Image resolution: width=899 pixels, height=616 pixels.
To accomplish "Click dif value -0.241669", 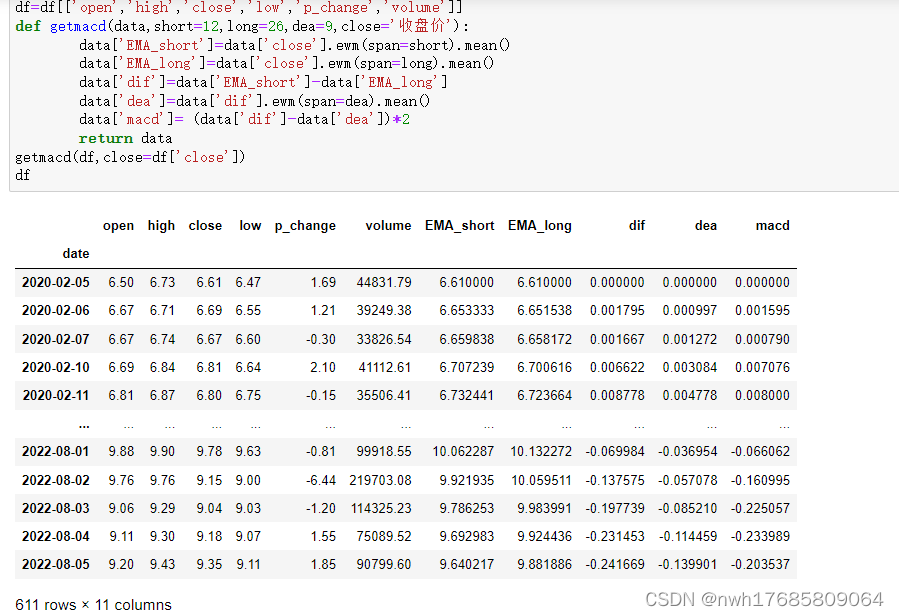I will pyautogui.click(x=615, y=564).
